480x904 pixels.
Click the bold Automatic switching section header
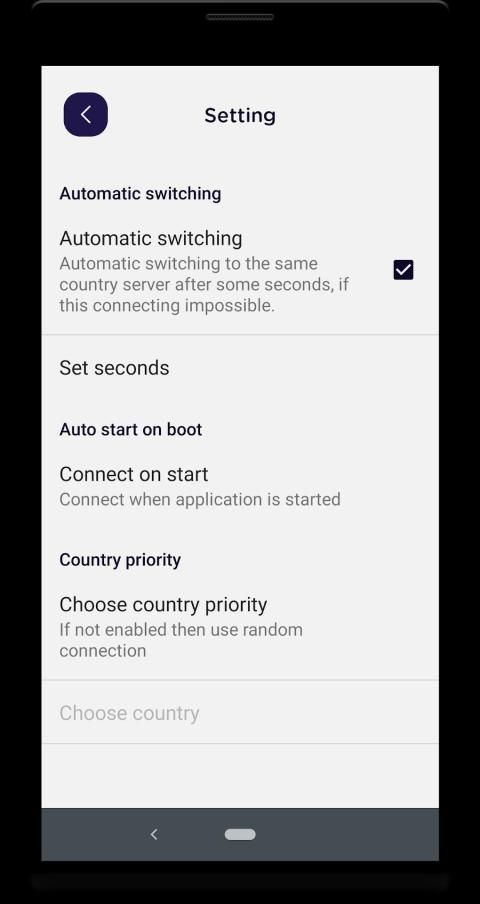click(140, 194)
